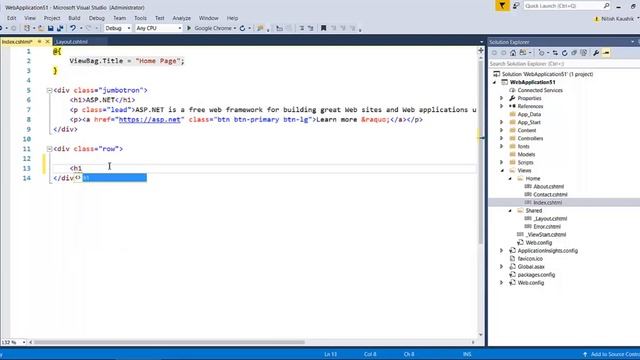The image size is (640, 360).
Task: Click the Open File toolbar icon
Action: coord(41,28)
